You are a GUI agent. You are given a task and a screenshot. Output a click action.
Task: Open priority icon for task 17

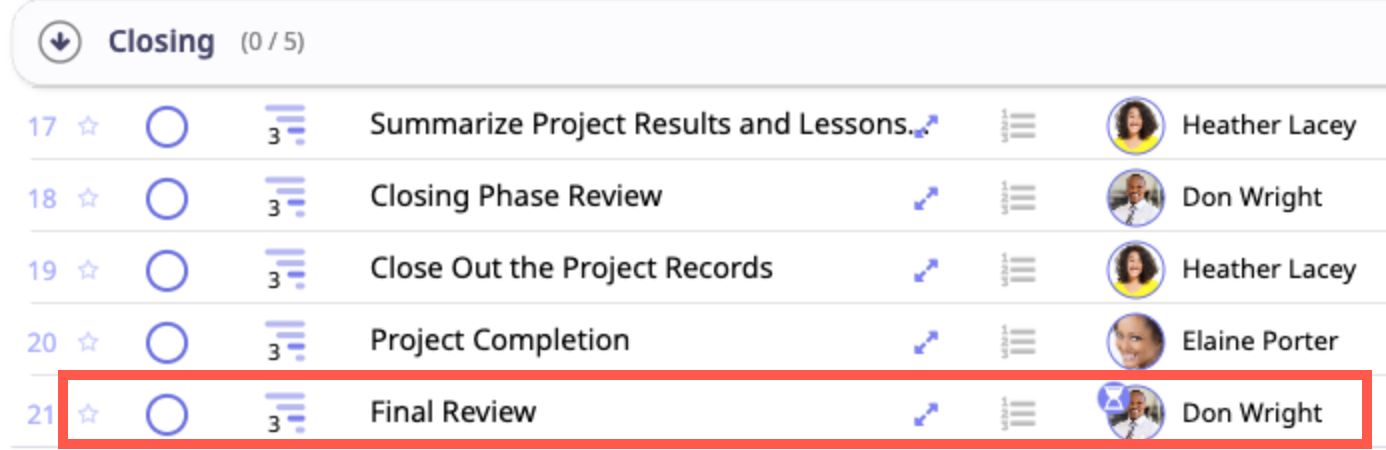pos(285,126)
